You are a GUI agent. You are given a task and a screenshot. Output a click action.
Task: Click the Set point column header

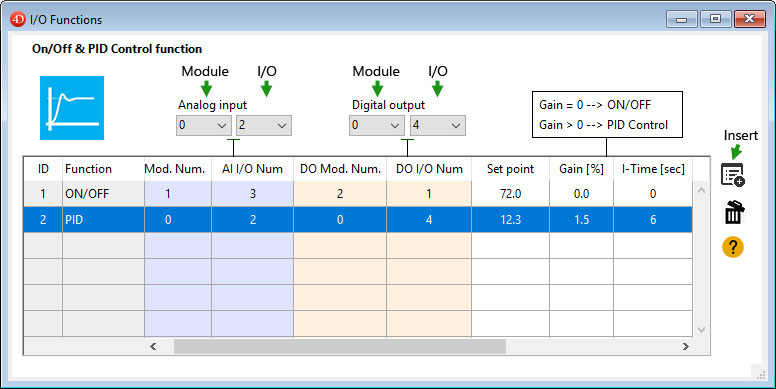point(510,169)
